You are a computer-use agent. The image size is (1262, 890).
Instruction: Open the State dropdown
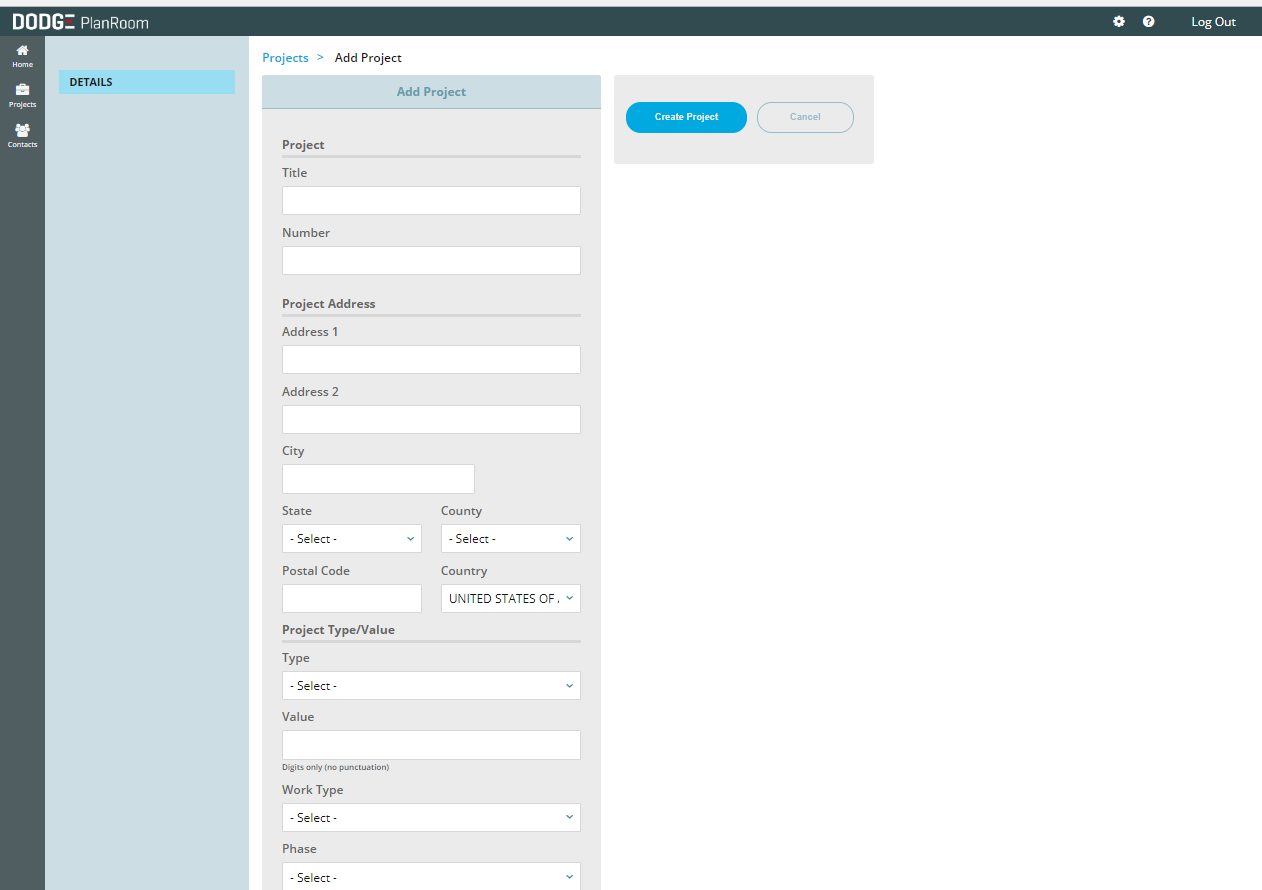(351, 538)
